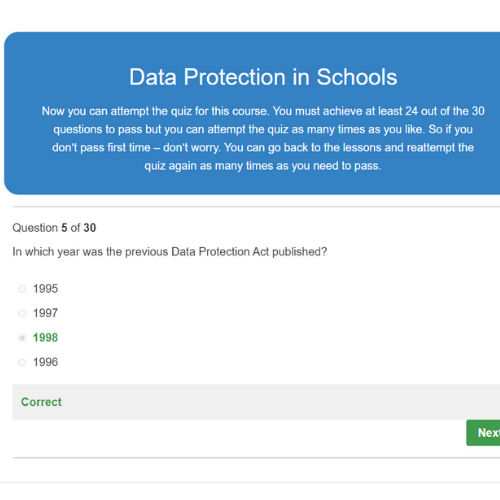Select the 1995 radio button

(22, 289)
